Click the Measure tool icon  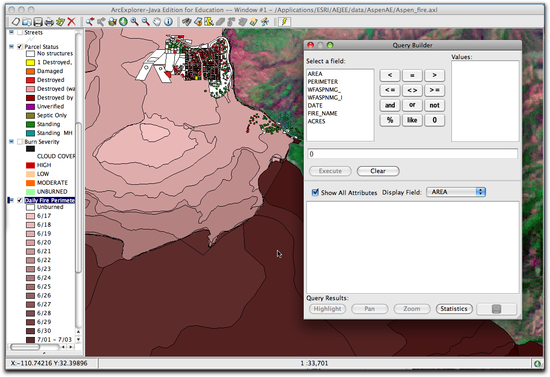(x=265, y=22)
